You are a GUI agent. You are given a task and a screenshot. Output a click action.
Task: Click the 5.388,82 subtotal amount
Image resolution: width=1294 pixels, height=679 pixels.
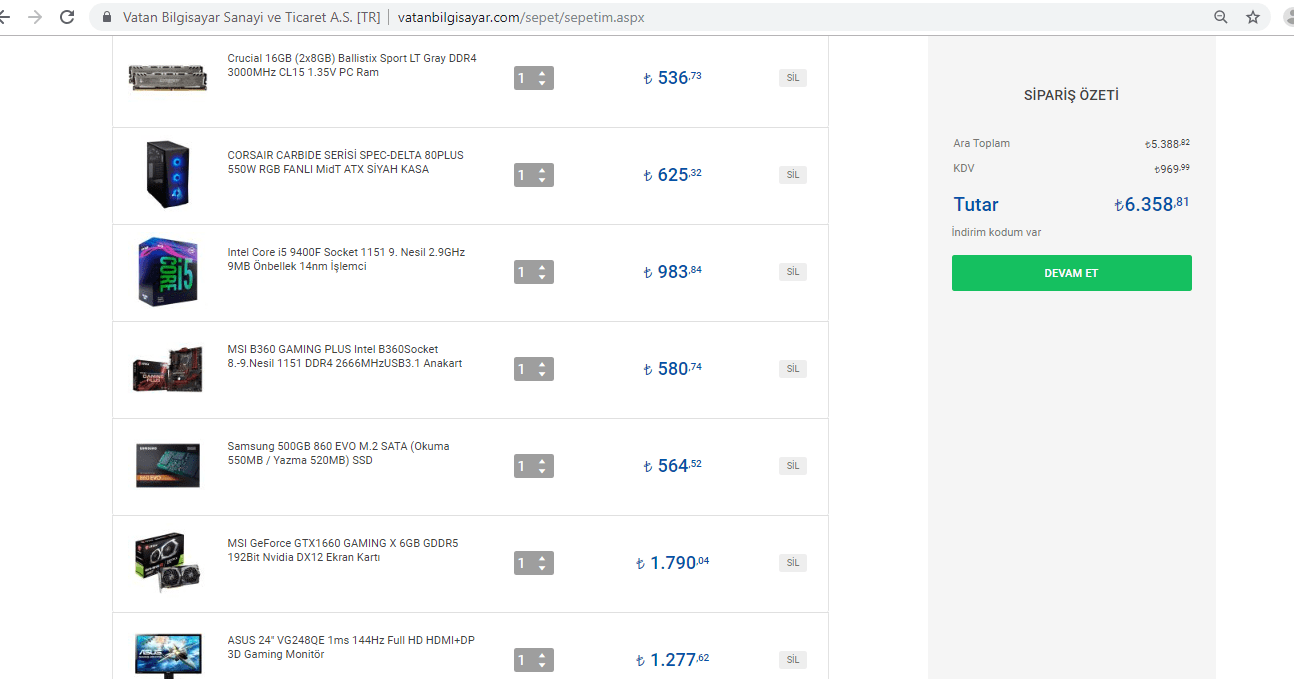coord(1167,143)
